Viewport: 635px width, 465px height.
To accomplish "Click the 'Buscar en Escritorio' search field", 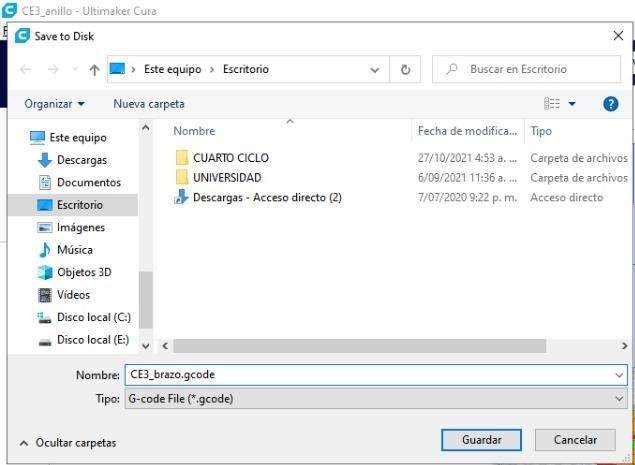I will [526, 69].
